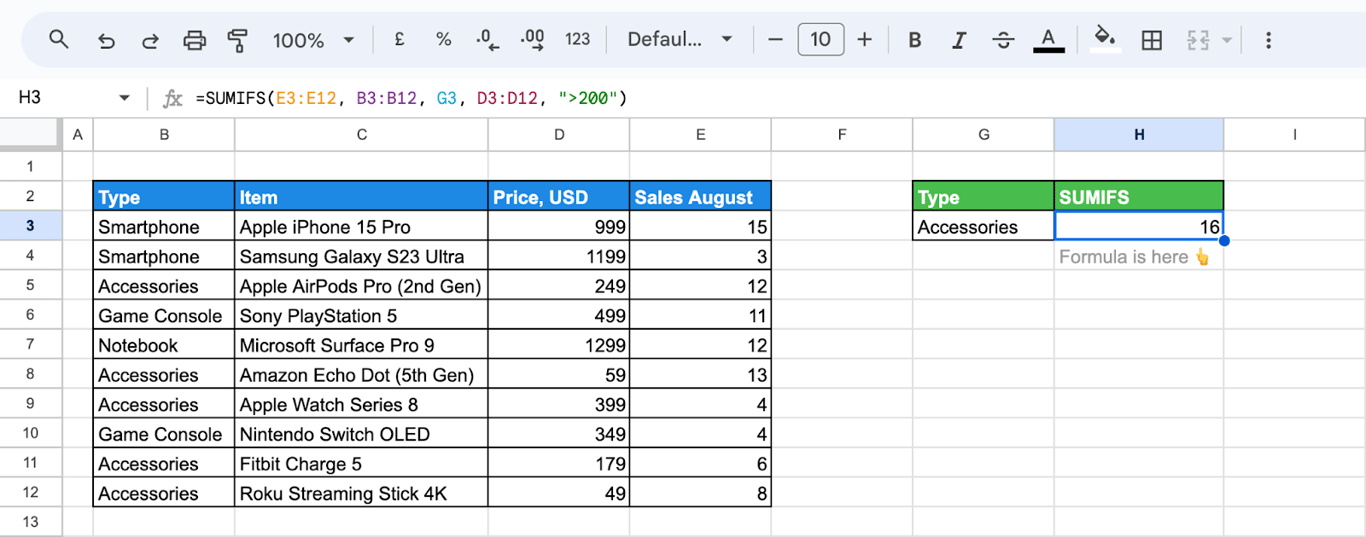Format as percent
1366x537 pixels.
tap(443, 40)
